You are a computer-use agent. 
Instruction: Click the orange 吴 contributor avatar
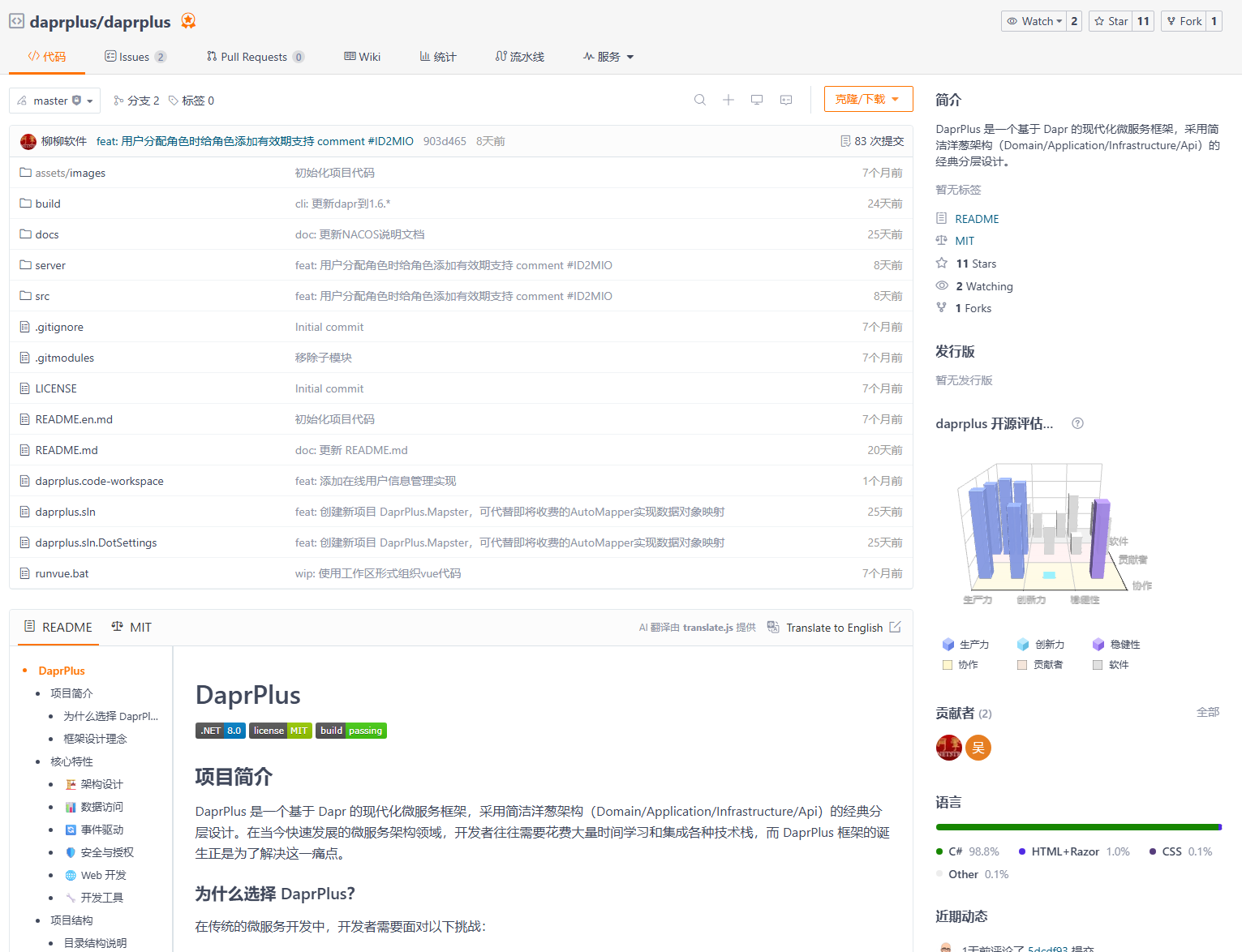click(978, 748)
